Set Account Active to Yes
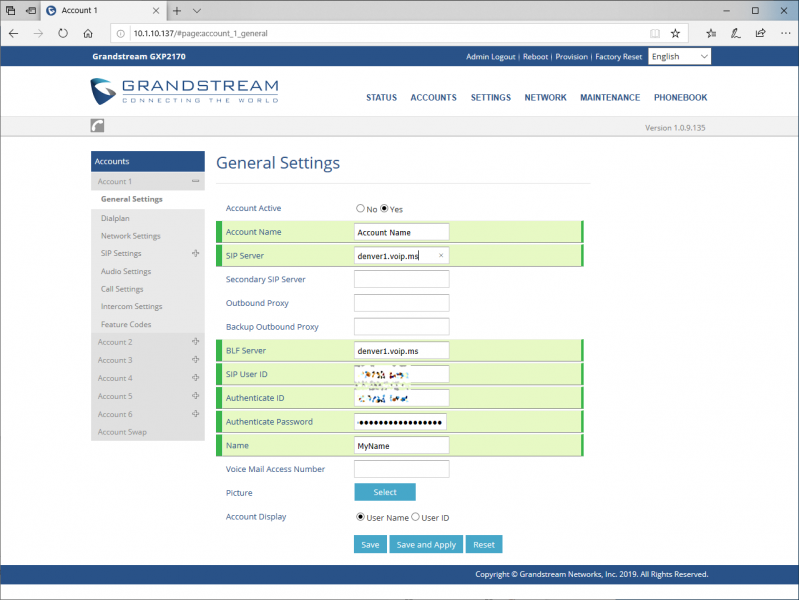Image resolution: width=799 pixels, height=600 pixels. (x=384, y=208)
